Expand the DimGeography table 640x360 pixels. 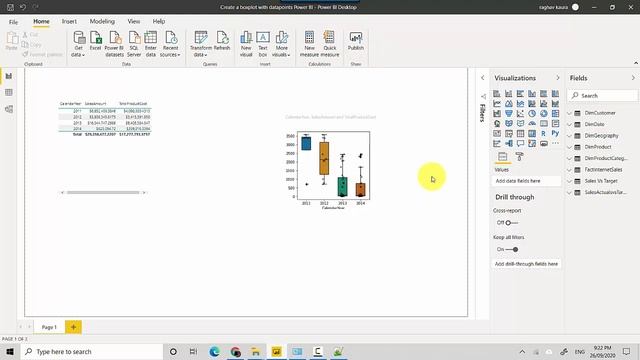point(569,136)
